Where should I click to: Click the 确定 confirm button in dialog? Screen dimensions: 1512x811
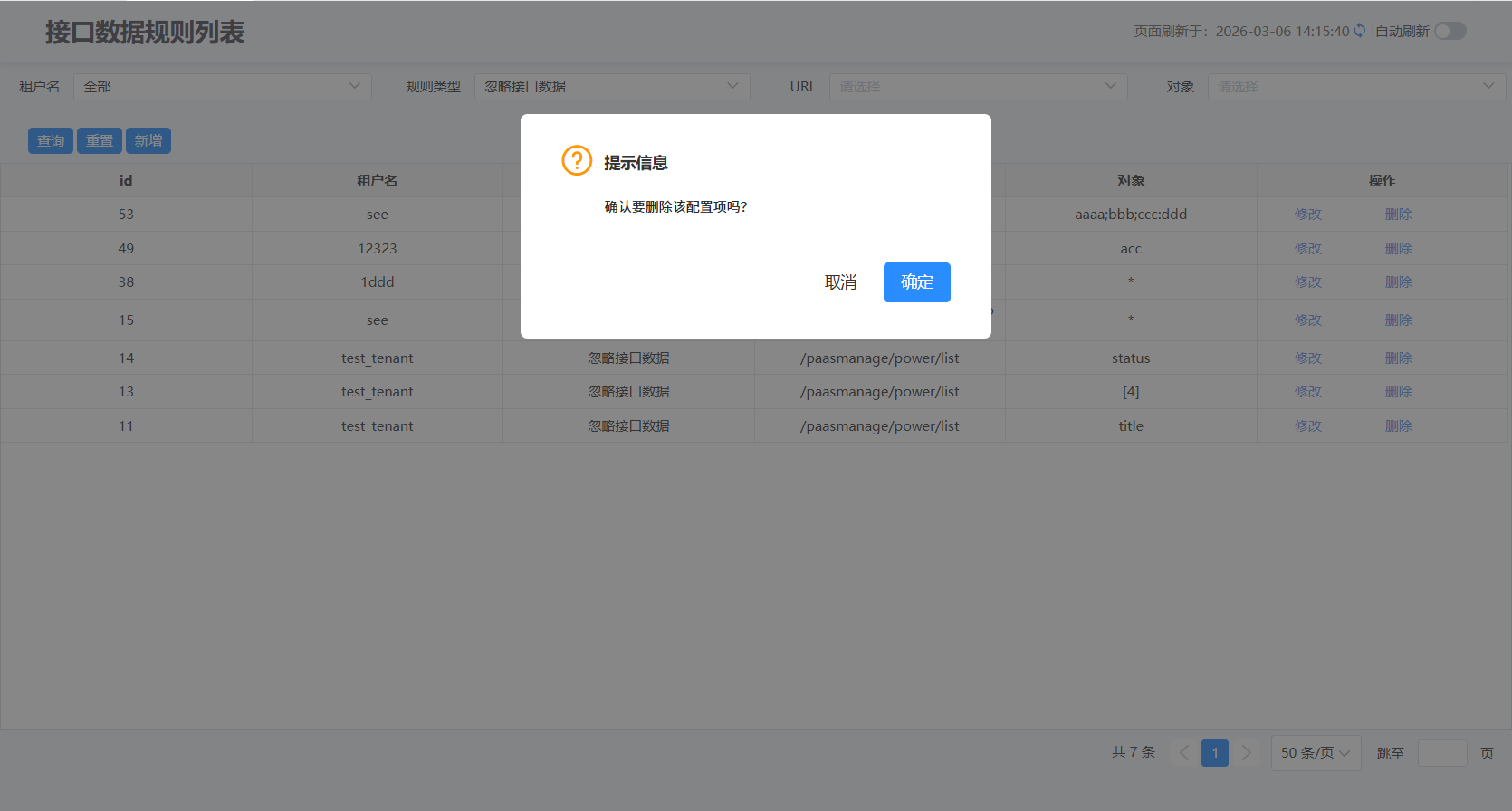[916, 282]
